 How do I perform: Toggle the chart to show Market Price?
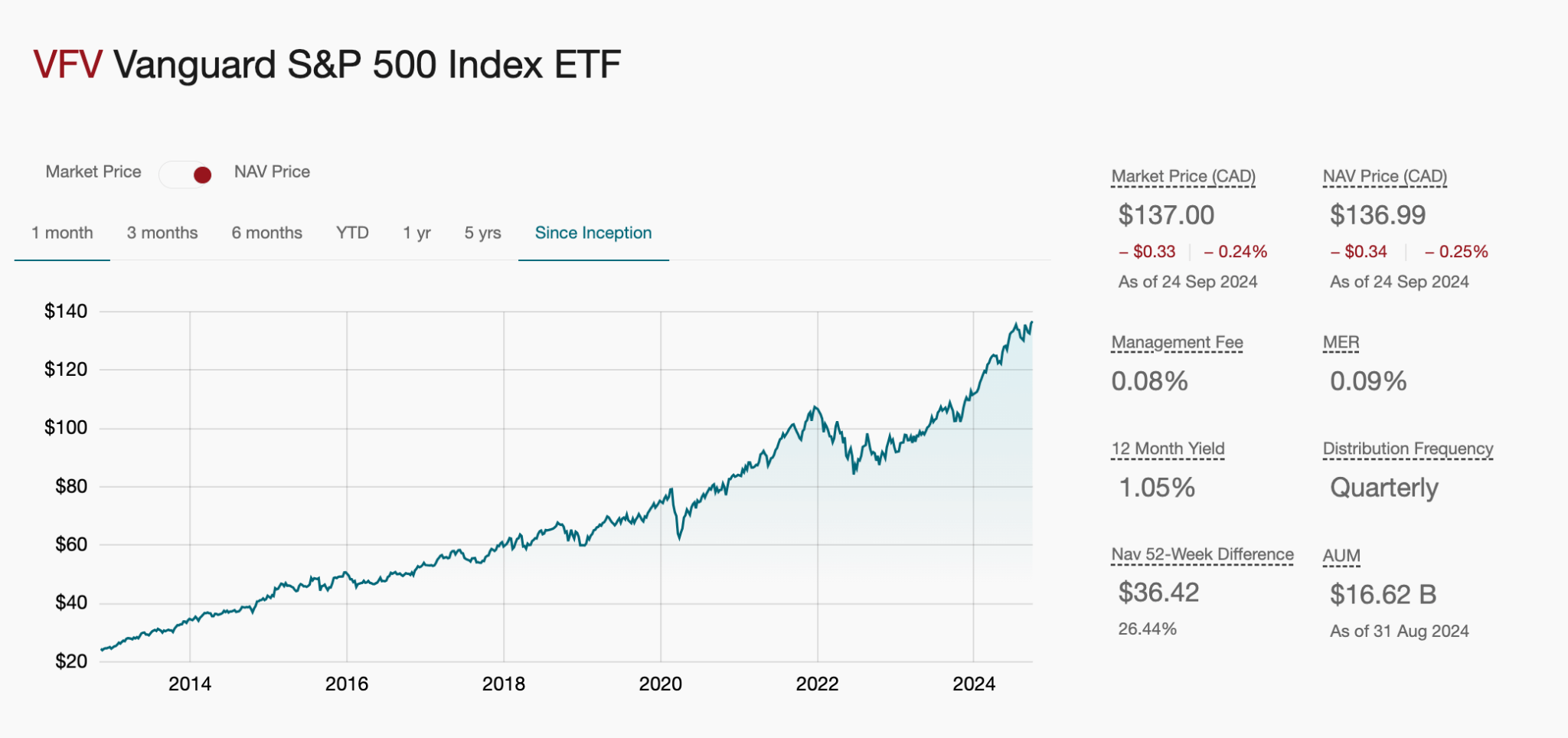coord(94,171)
